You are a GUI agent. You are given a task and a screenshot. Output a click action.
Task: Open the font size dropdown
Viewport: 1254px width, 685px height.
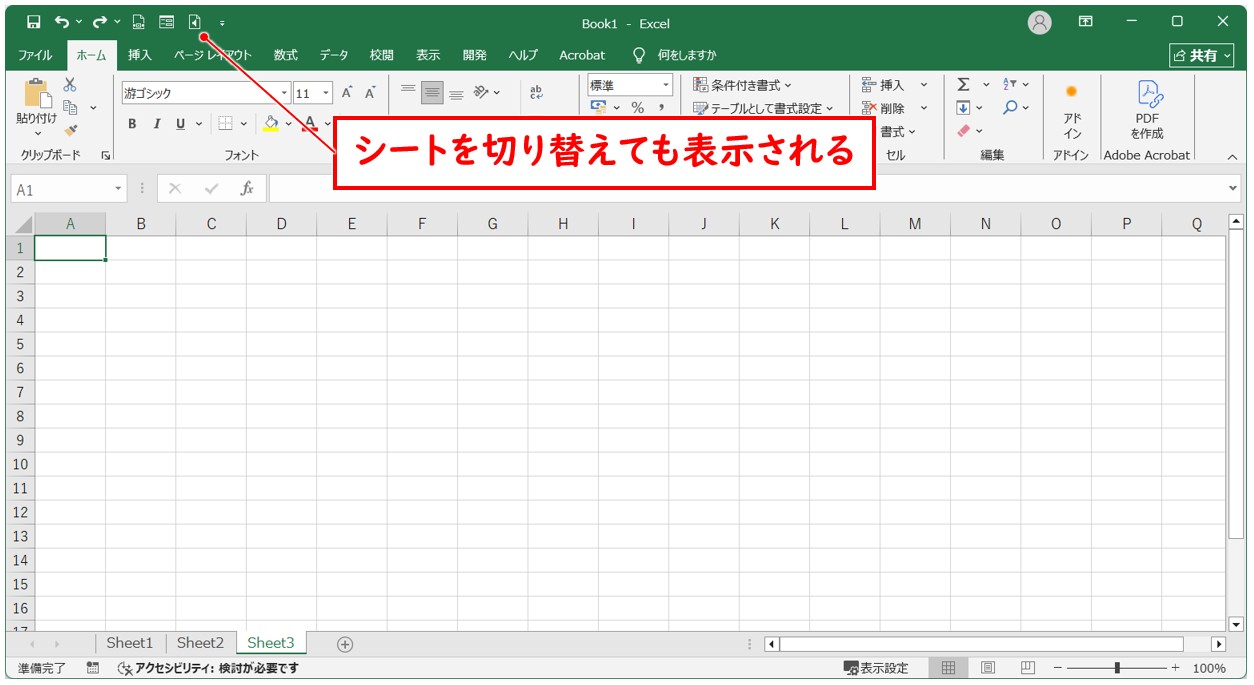coord(326,93)
